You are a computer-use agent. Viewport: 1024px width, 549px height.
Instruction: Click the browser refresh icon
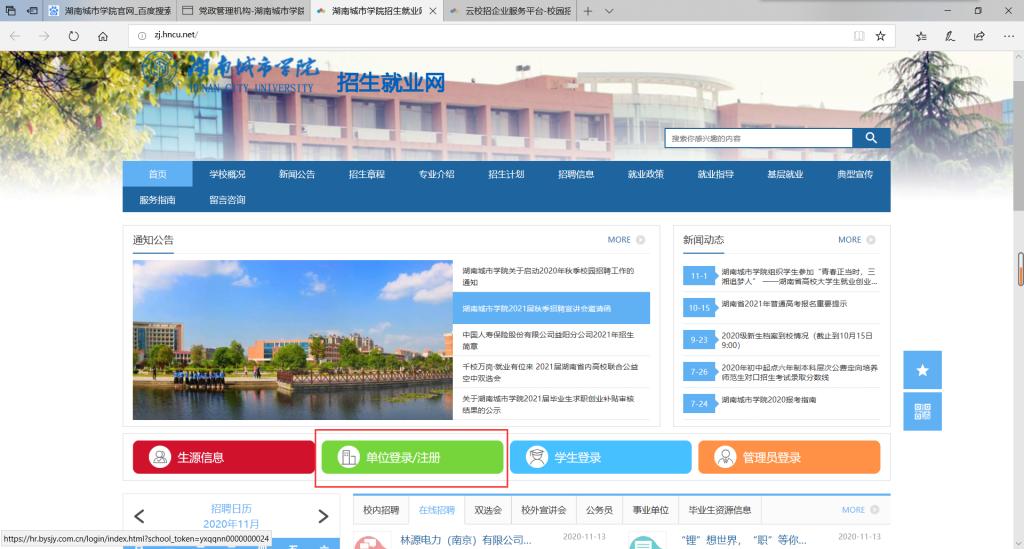(73, 35)
